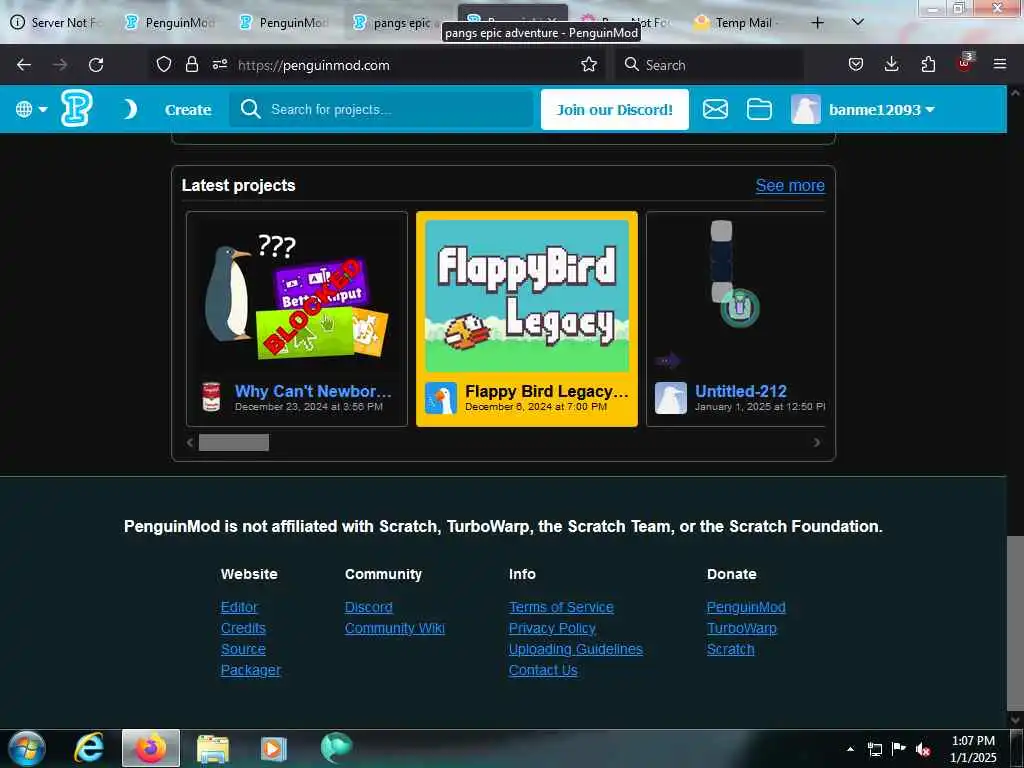Open the Uploading Guidelines link
This screenshot has width=1024, height=768.
click(x=575, y=649)
